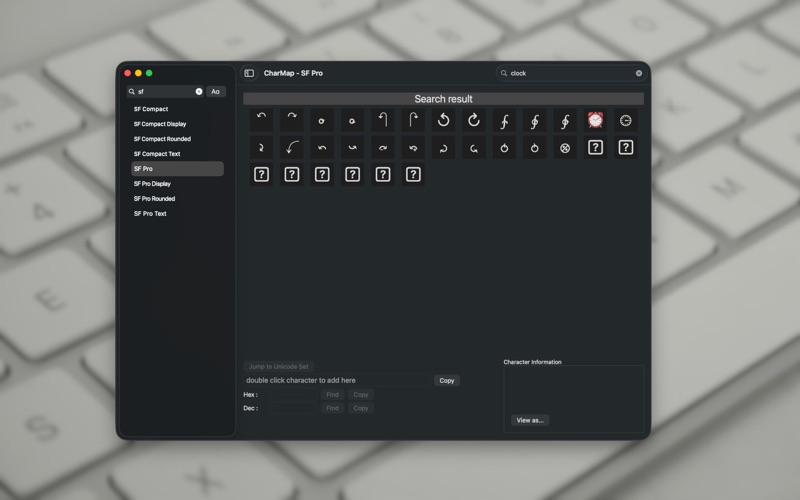Select the integral glyph without a circle
800x500 pixels.
pyautogui.click(x=504, y=120)
